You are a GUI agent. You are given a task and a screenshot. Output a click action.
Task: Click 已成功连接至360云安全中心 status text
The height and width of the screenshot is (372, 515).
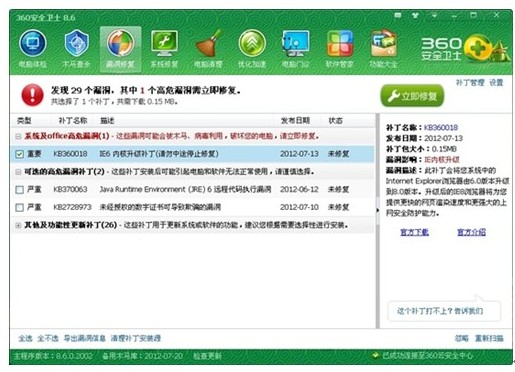point(427,356)
